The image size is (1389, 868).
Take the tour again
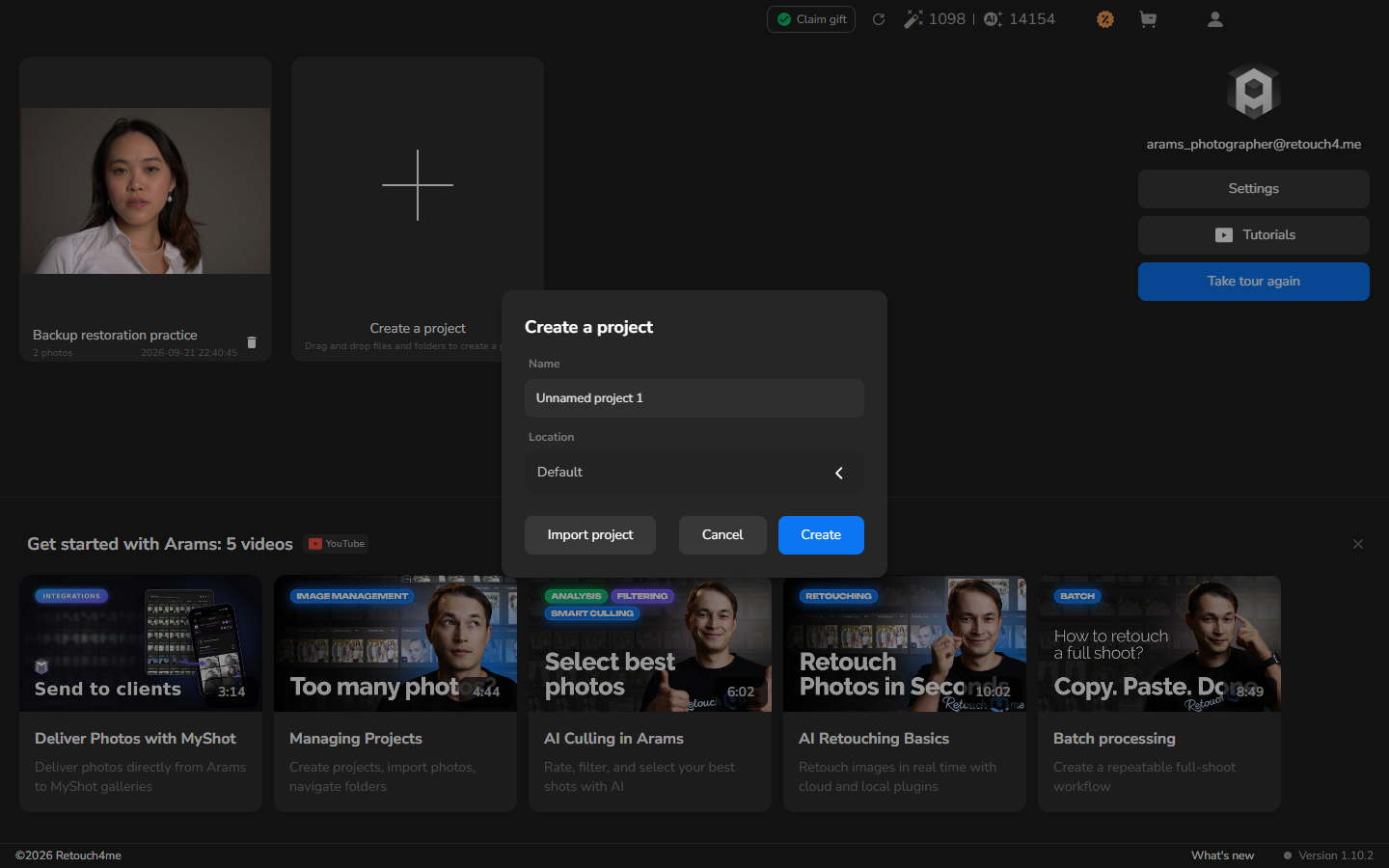tap(1254, 282)
